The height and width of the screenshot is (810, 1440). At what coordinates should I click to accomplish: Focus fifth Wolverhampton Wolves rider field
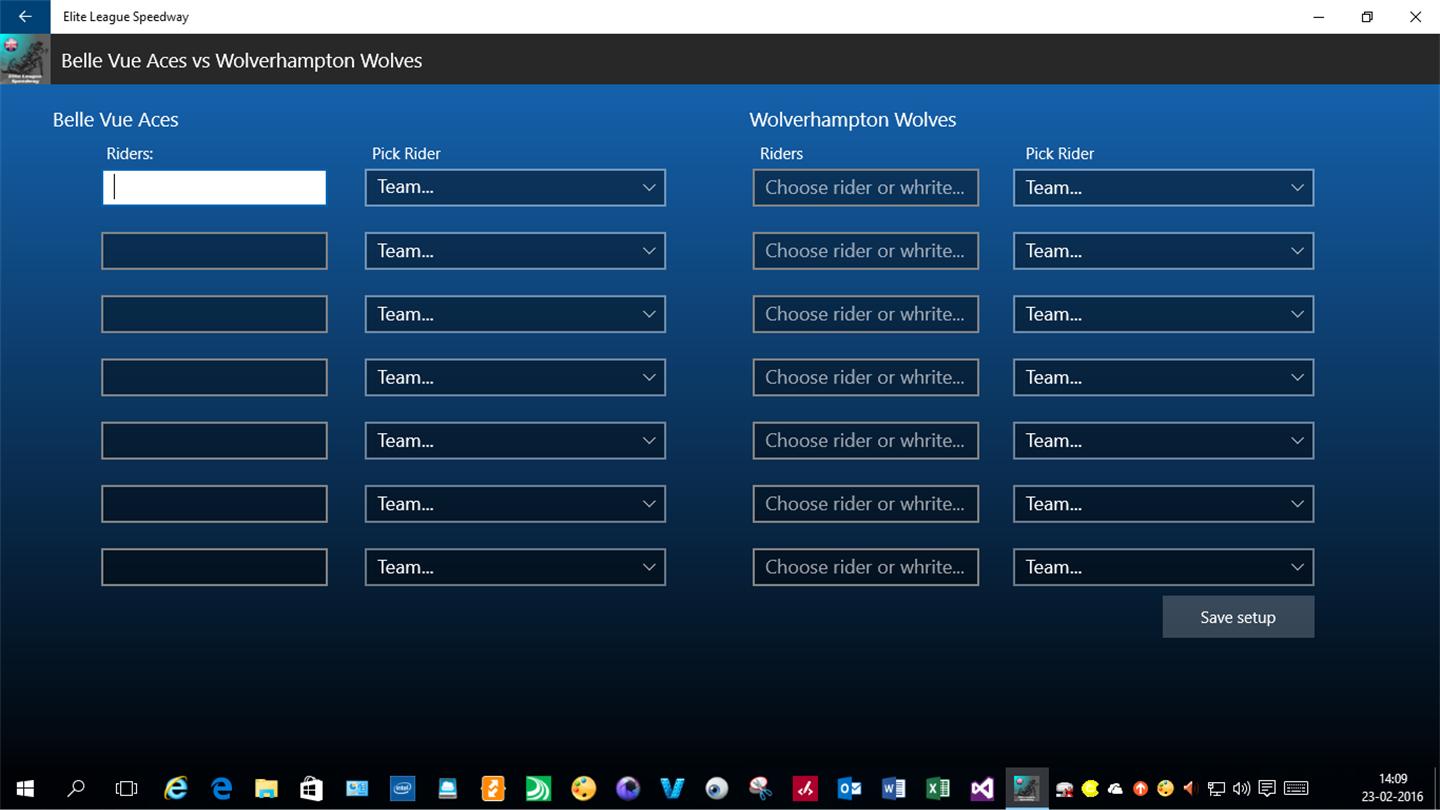[x=866, y=440]
